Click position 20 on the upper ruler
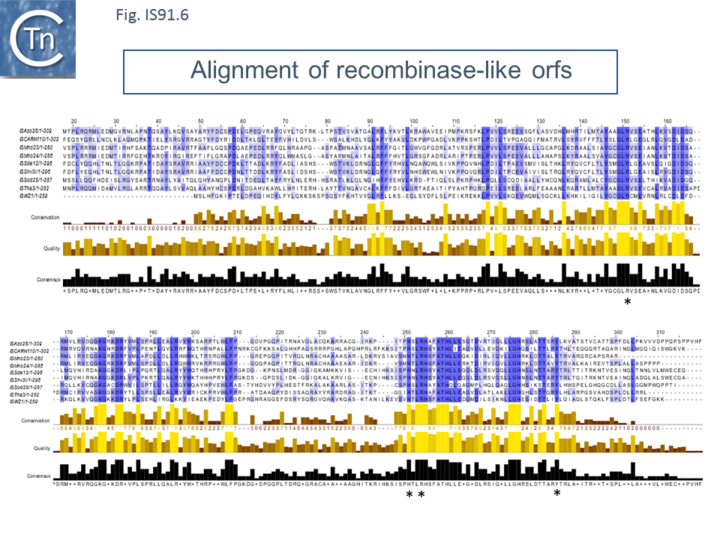The width and height of the screenshot is (720, 540). 72,118
